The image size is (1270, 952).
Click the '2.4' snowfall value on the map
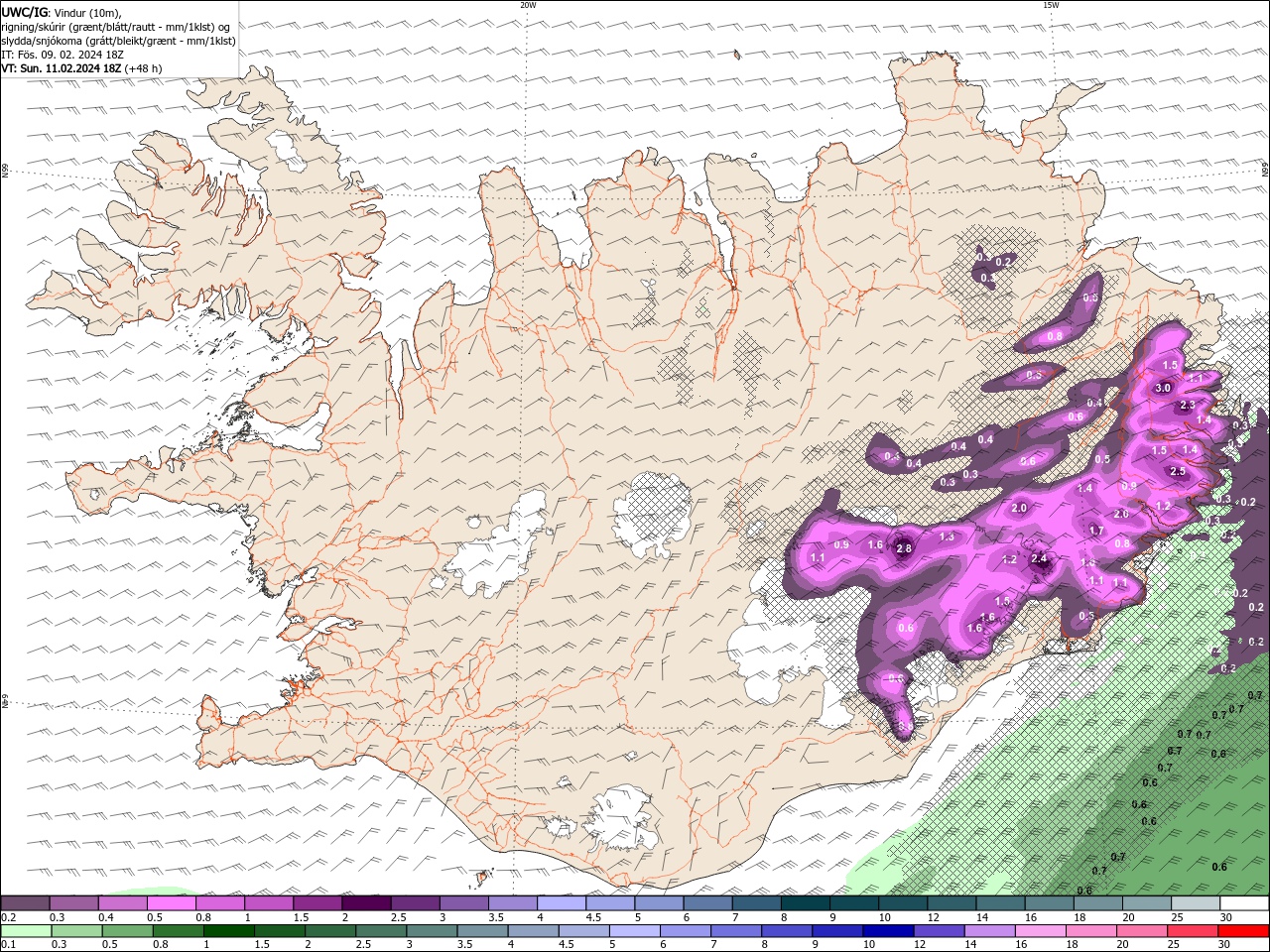pyautogui.click(x=1040, y=559)
